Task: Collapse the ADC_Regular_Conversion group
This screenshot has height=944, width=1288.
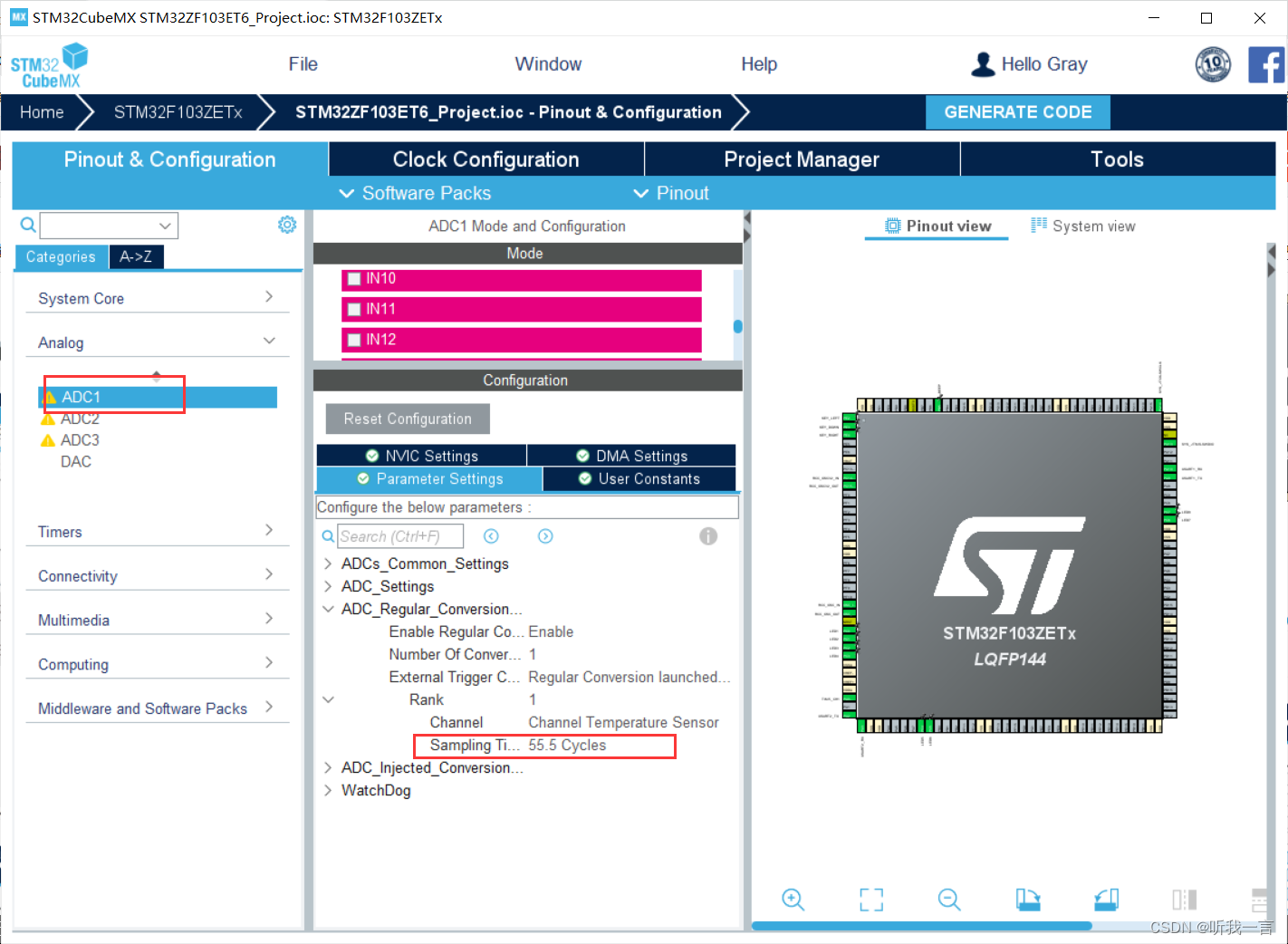Action: click(x=328, y=609)
